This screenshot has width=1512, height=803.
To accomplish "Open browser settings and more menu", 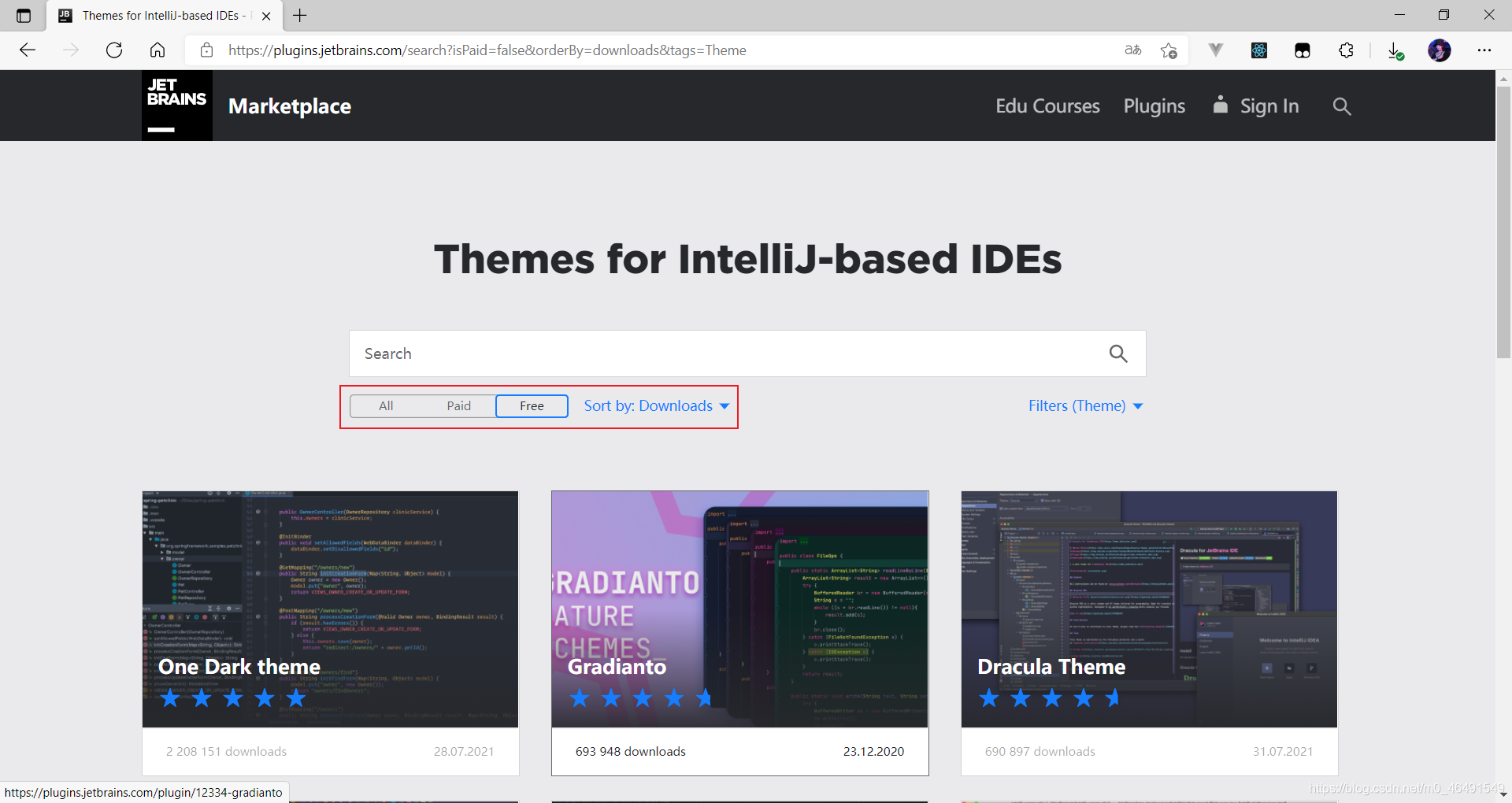I will [x=1484, y=50].
